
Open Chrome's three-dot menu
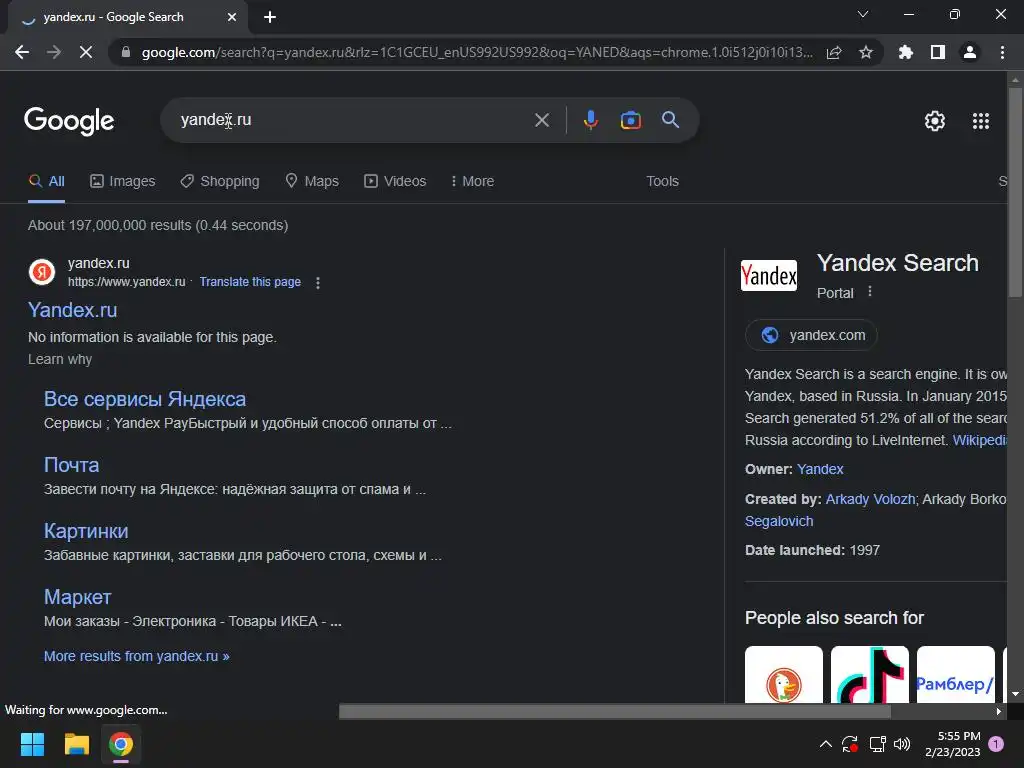click(1002, 52)
